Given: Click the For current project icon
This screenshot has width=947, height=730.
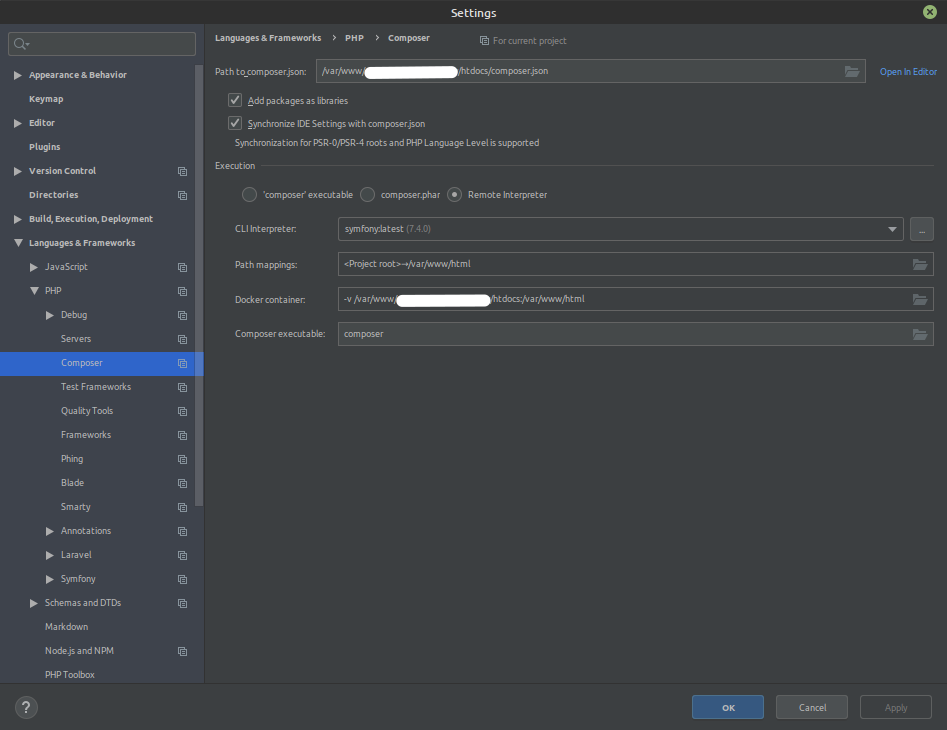Looking at the screenshot, I should point(484,40).
